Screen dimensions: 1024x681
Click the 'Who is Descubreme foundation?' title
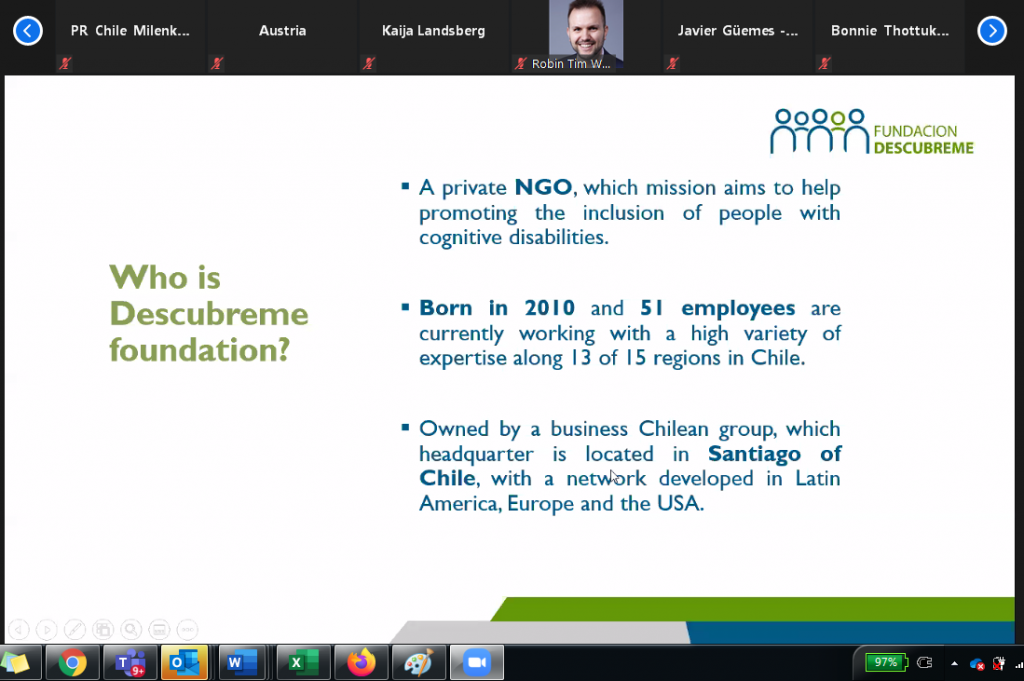point(208,313)
